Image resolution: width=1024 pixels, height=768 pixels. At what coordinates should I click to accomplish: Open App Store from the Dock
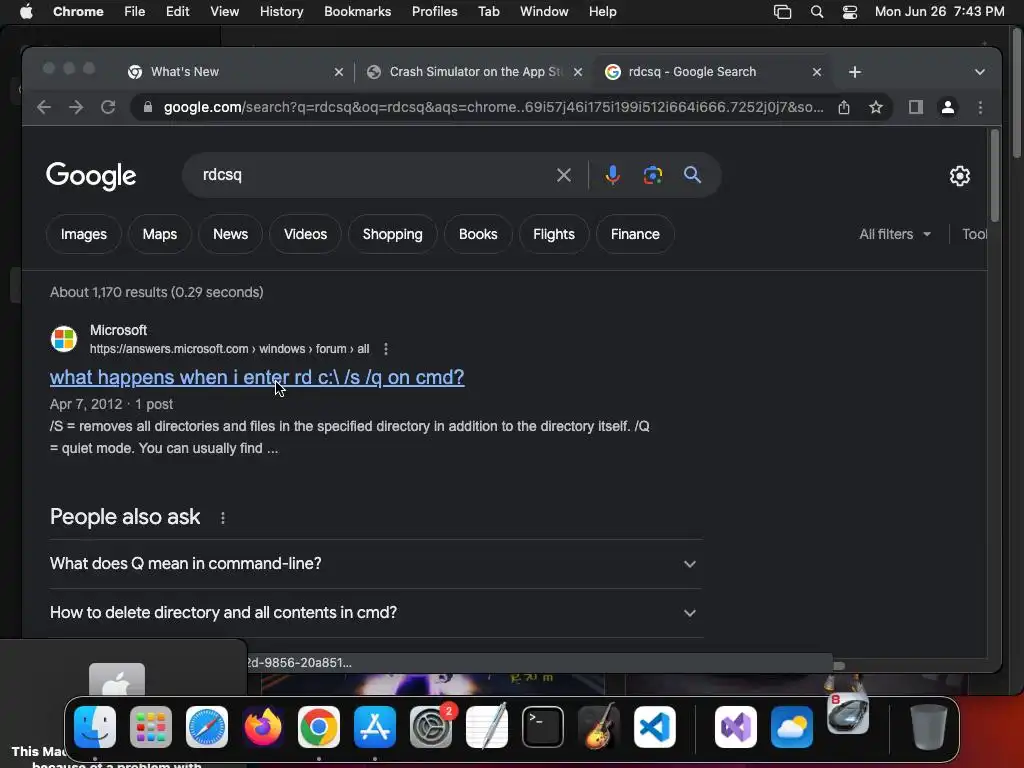tap(375, 727)
